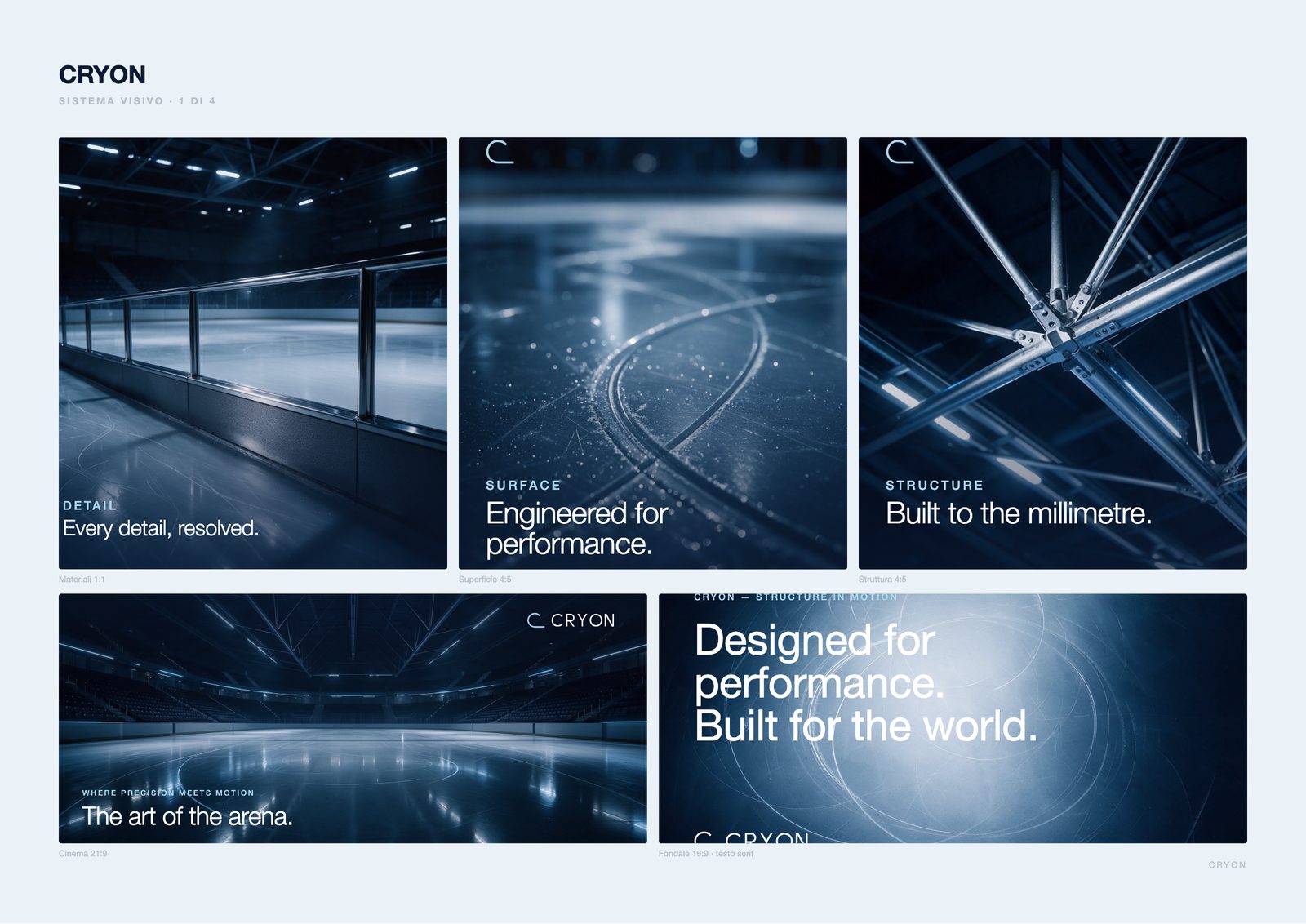Click the 'Superficie 4:5' caption
The height and width of the screenshot is (924, 1306).
[485, 580]
